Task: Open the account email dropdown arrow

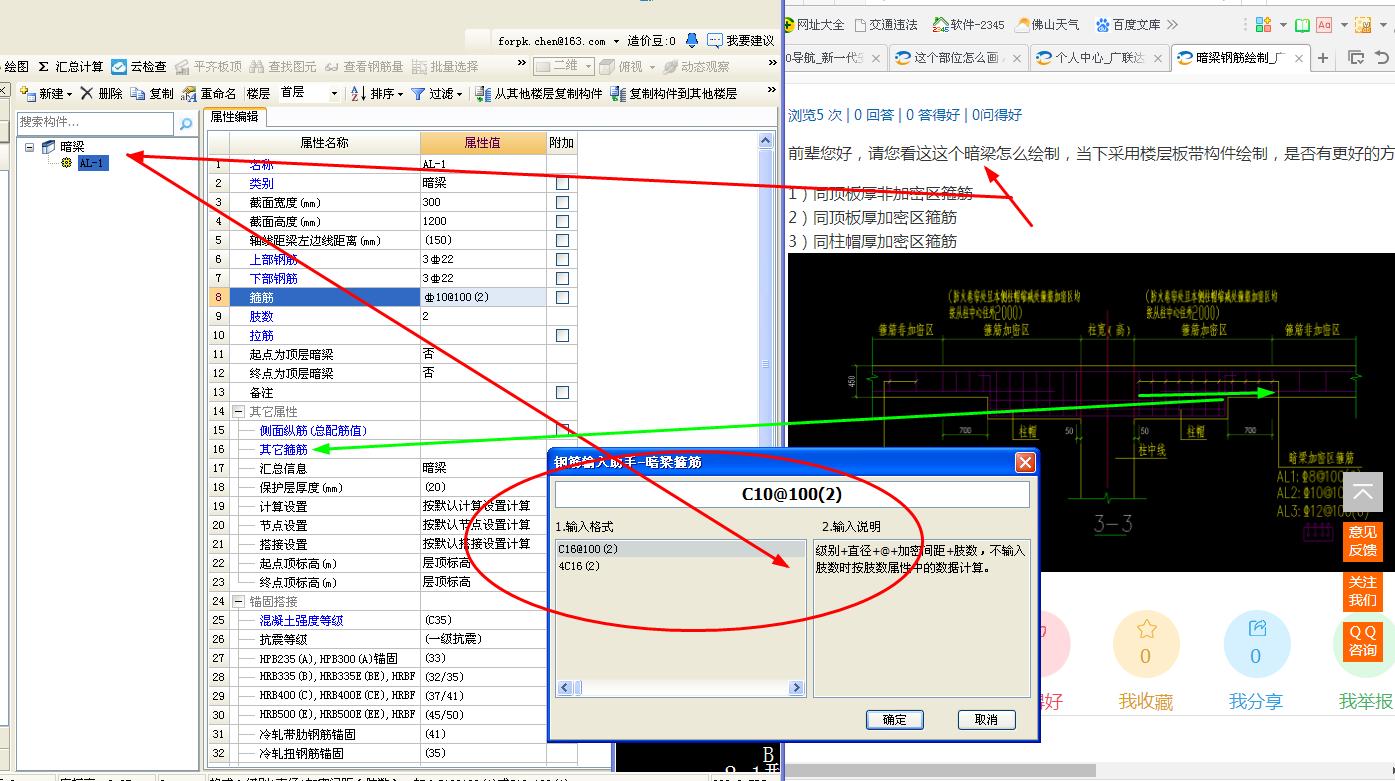Action: point(617,41)
